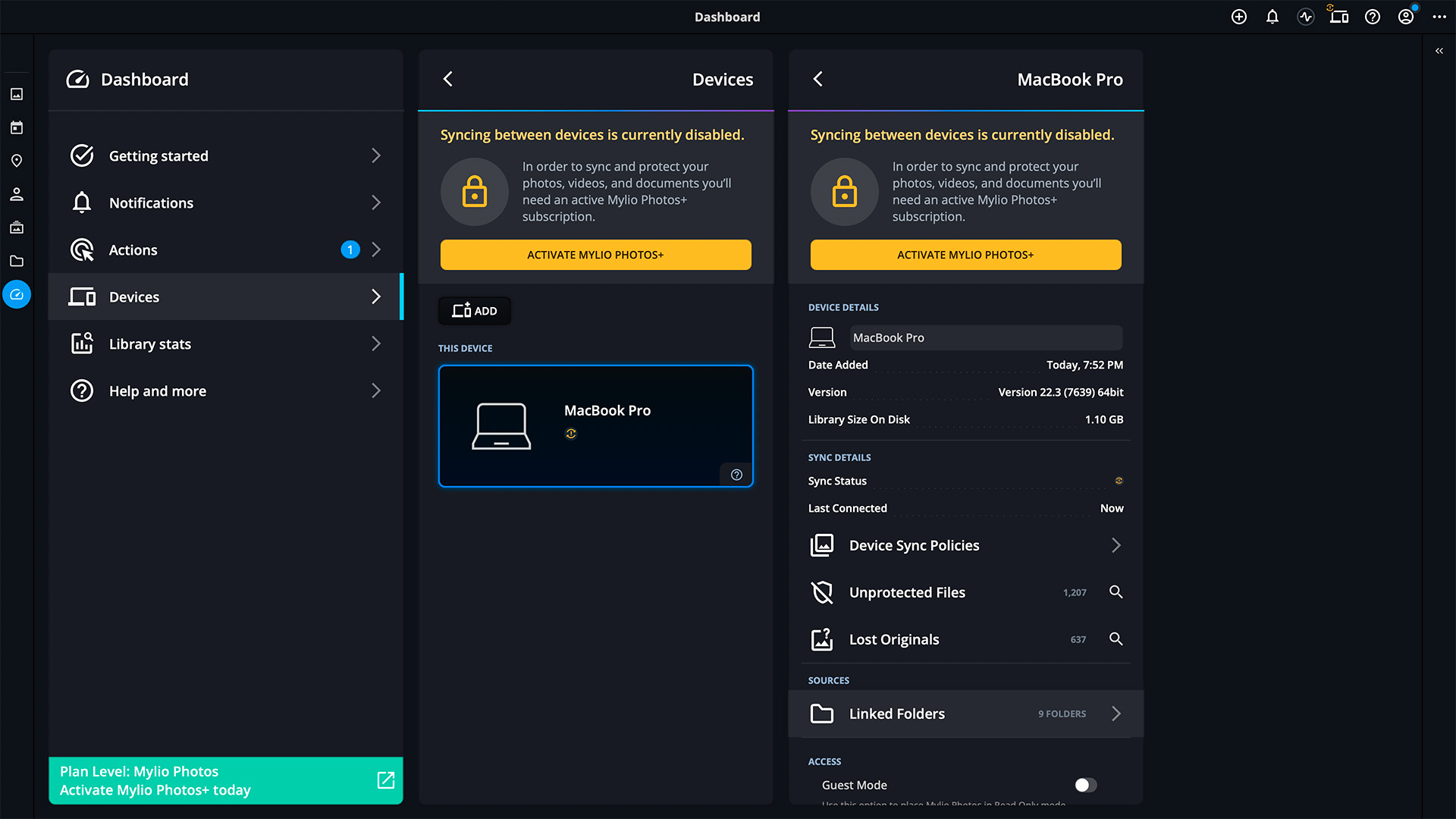Open notifications bell in top bar
This screenshot has height=819, width=1456.
pos(1272,17)
